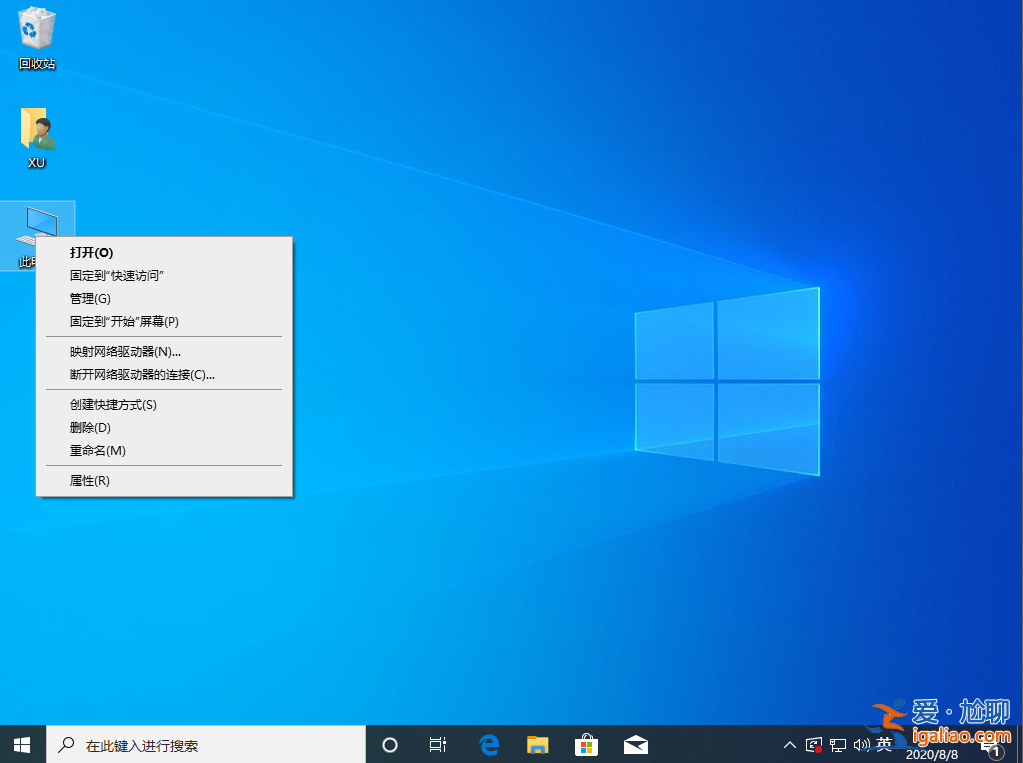Open File Explorer from the taskbar
Image resolution: width=1023 pixels, height=763 pixels.
click(537, 744)
